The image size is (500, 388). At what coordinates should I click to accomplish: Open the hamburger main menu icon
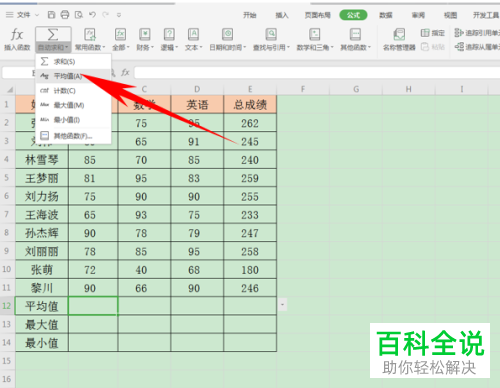(10, 15)
